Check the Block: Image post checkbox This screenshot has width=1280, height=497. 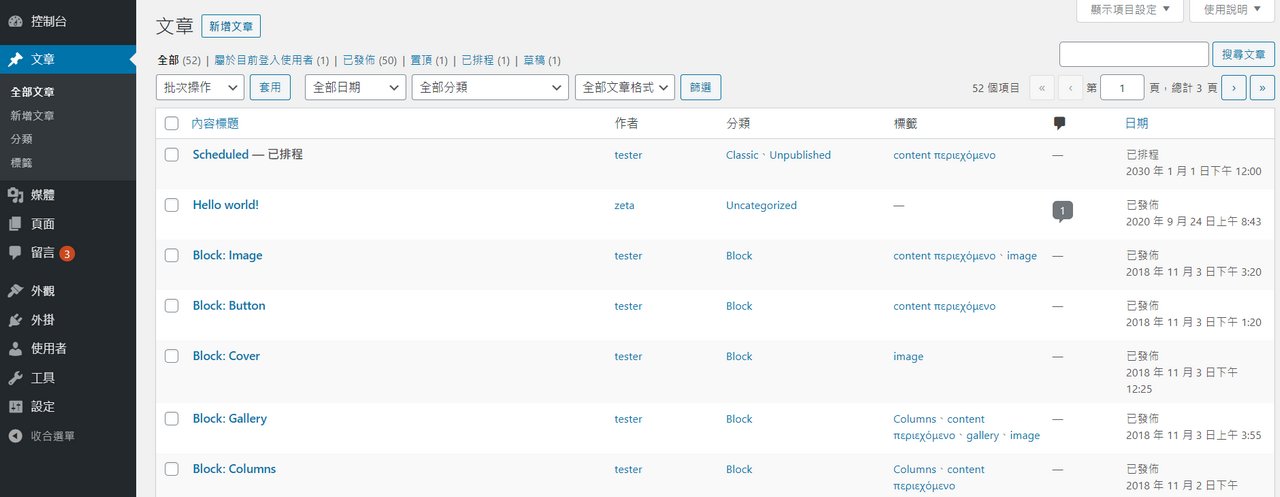172,255
